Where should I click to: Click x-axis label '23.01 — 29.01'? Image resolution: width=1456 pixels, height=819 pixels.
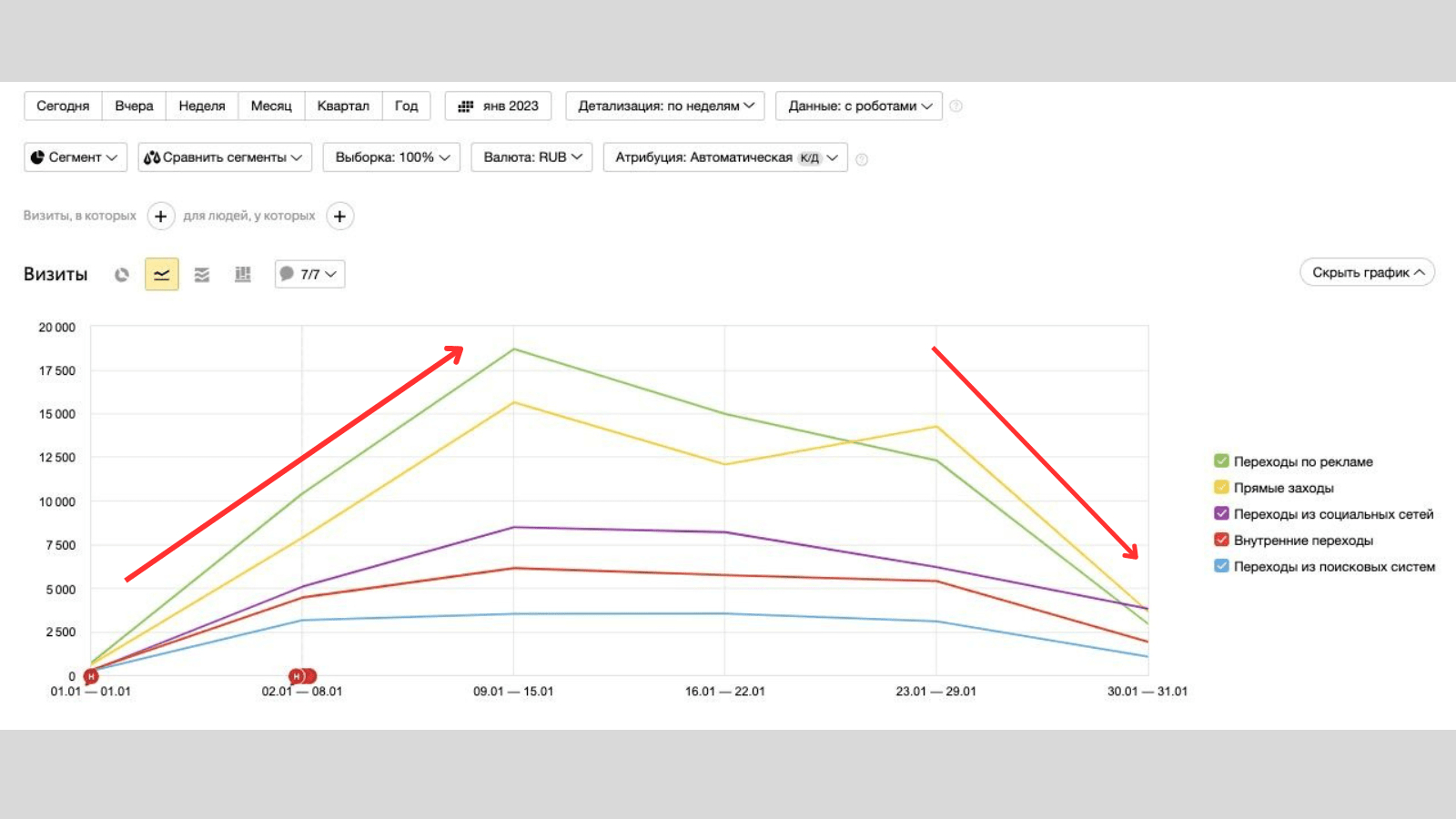pyautogui.click(x=936, y=692)
